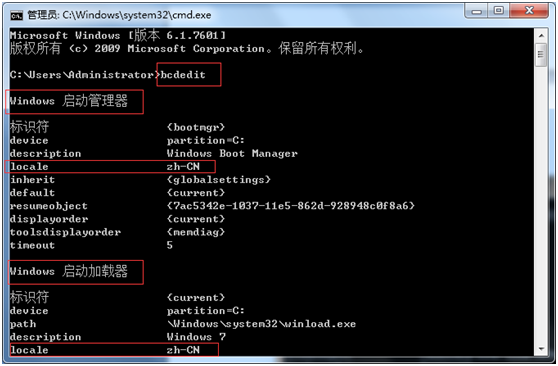Click the scrollbar track below the thumb
This screenshot has width=558, height=366.
pos(541,203)
